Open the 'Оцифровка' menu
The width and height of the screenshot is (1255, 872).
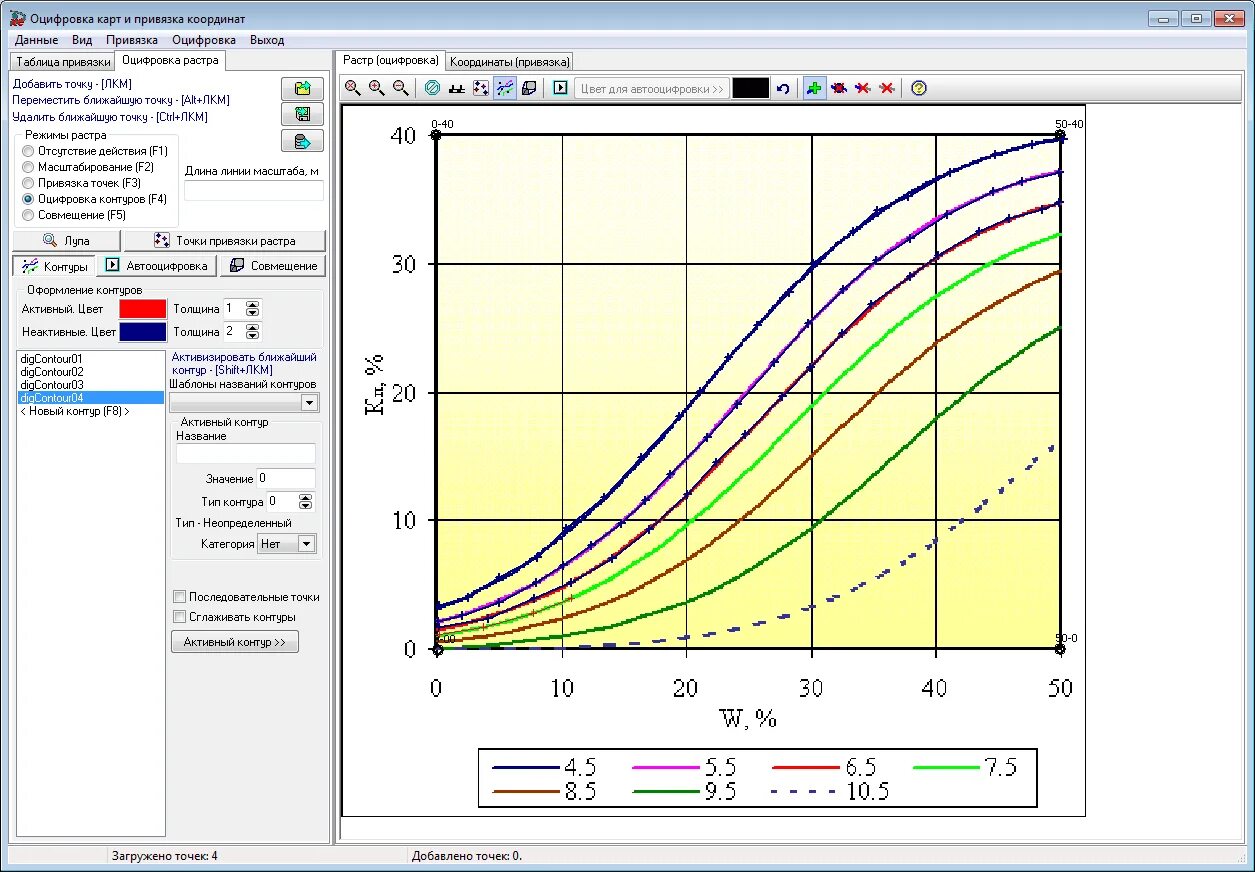click(x=204, y=40)
